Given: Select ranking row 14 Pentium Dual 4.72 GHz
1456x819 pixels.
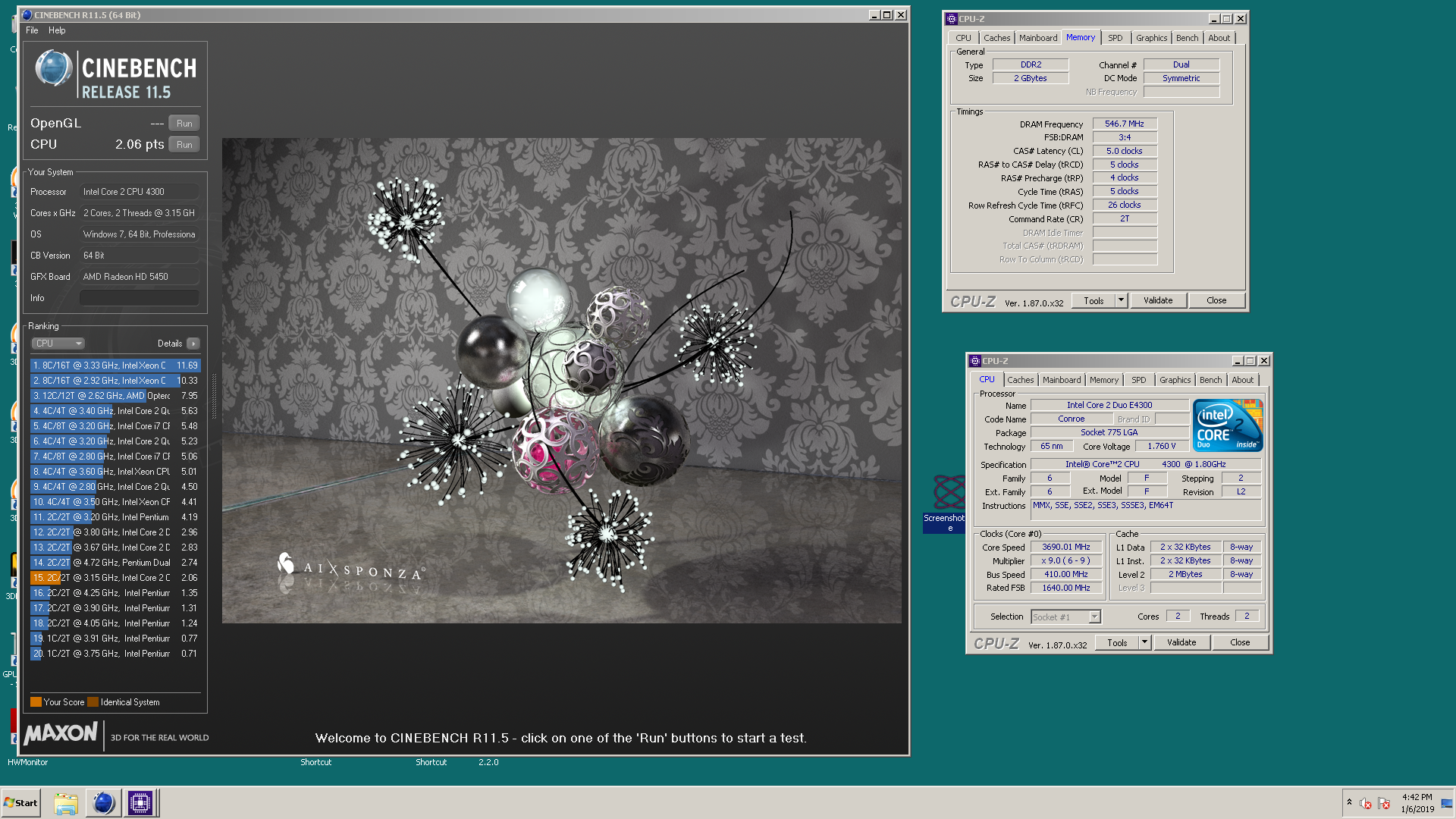Looking at the screenshot, I should 115,563.
